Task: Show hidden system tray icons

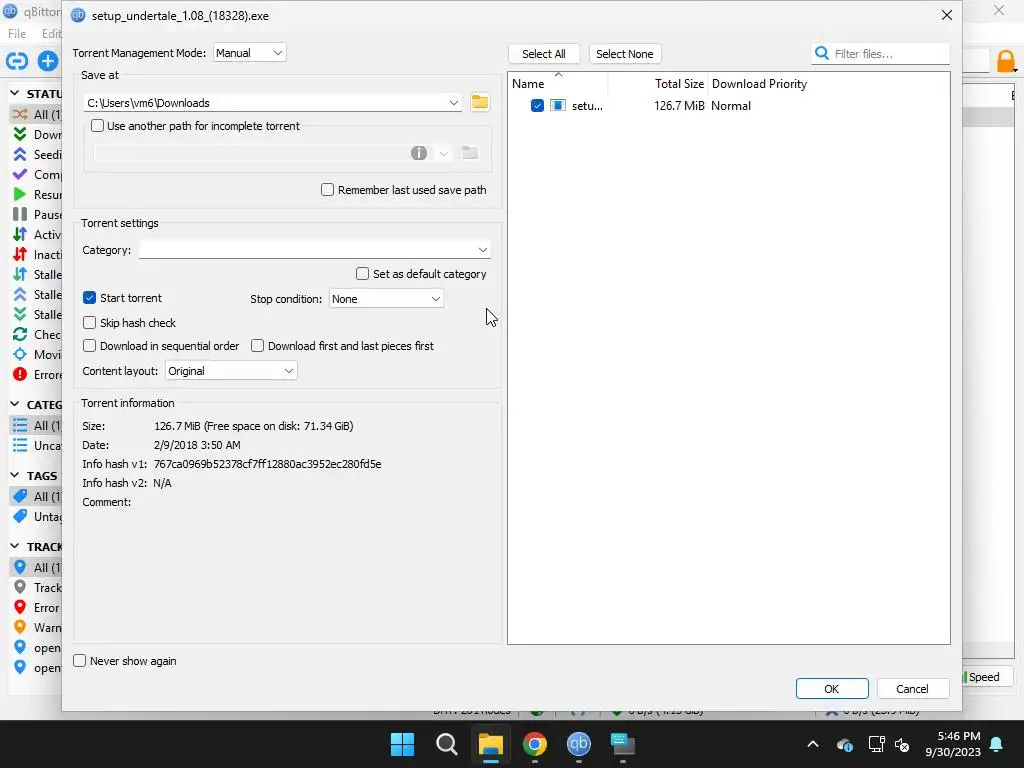Action: click(x=813, y=744)
